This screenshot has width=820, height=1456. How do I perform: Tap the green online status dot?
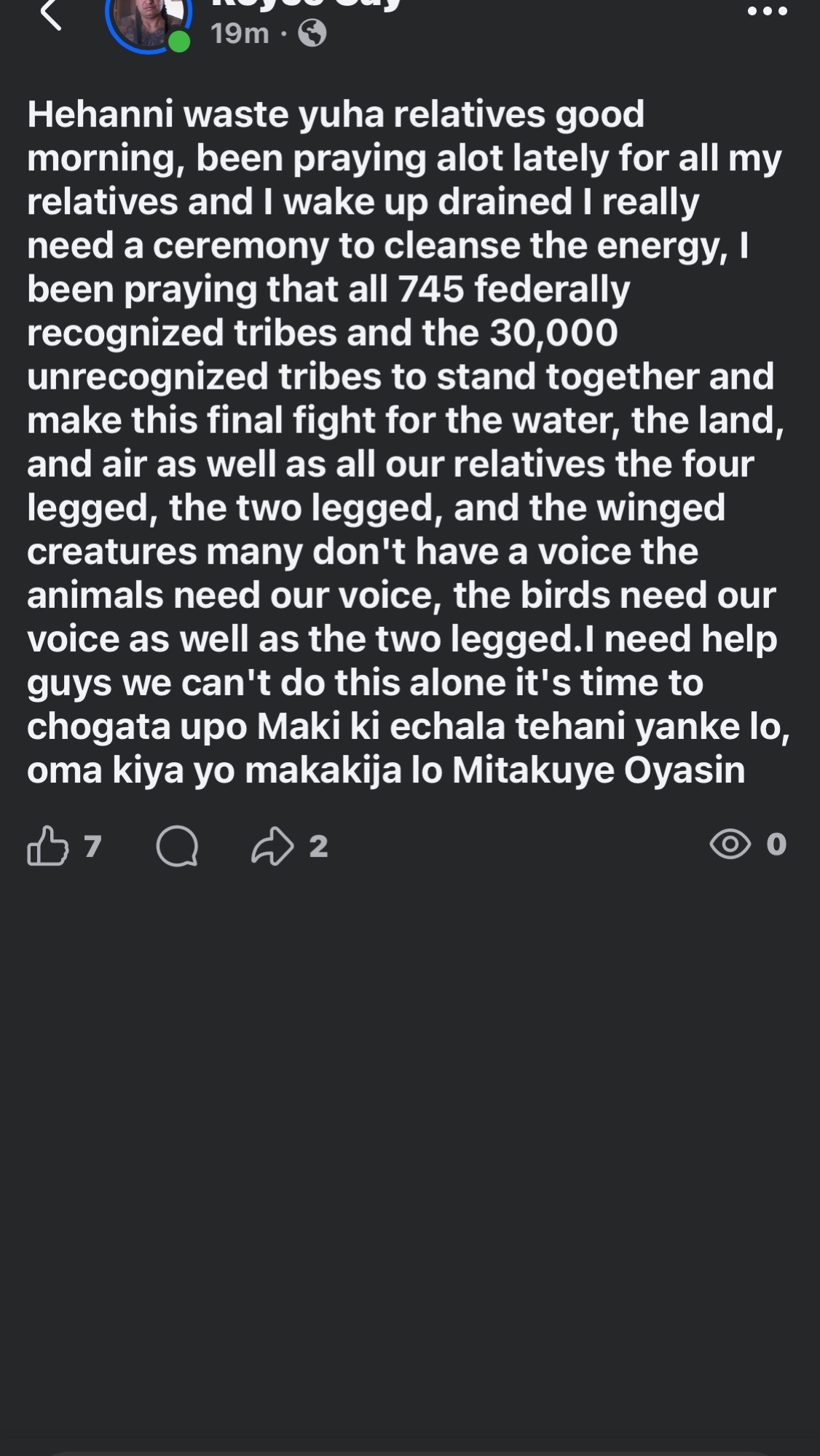click(x=179, y=42)
